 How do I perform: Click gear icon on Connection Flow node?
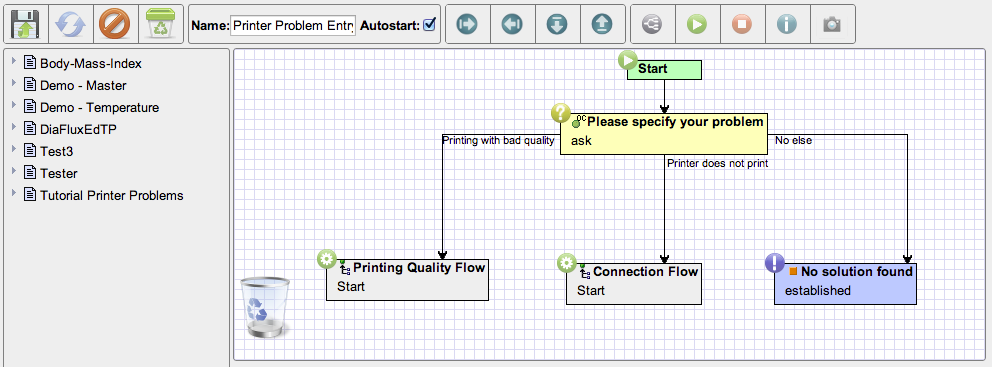point(567,263)
